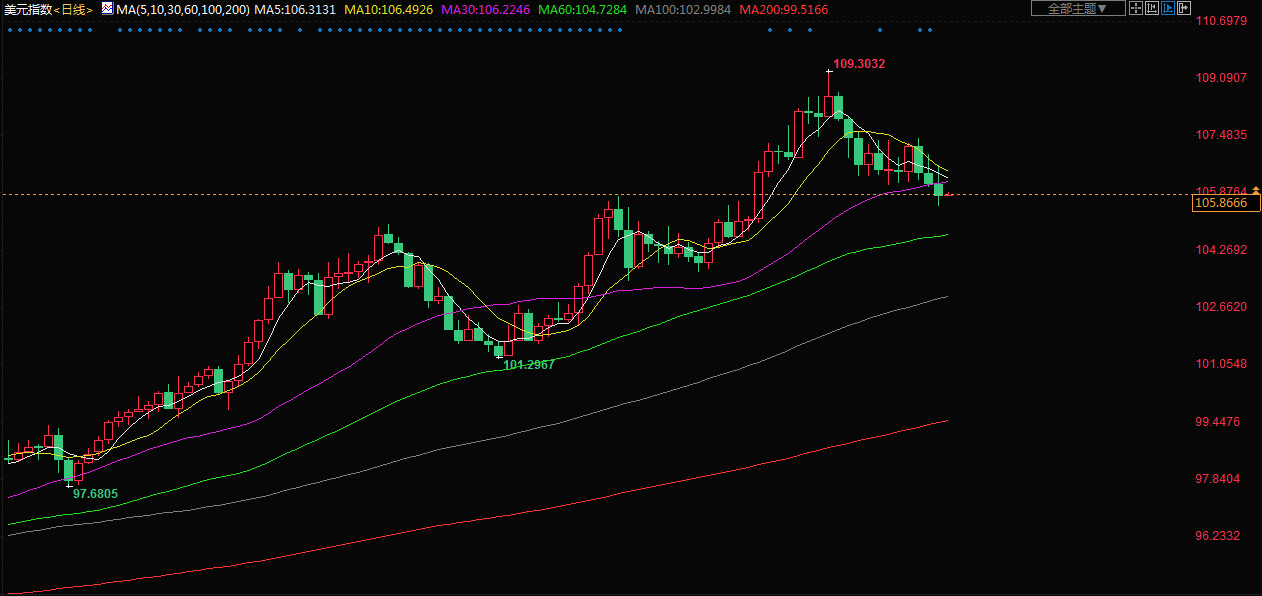Screen dimensions: 1262x596
Task: Click the current price tag 105.8666
Action: coord(1221,203)
